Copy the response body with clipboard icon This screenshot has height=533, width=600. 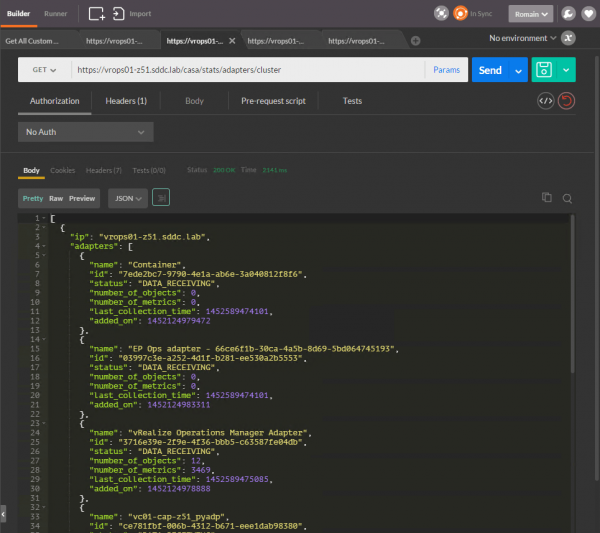pos(547,197)
